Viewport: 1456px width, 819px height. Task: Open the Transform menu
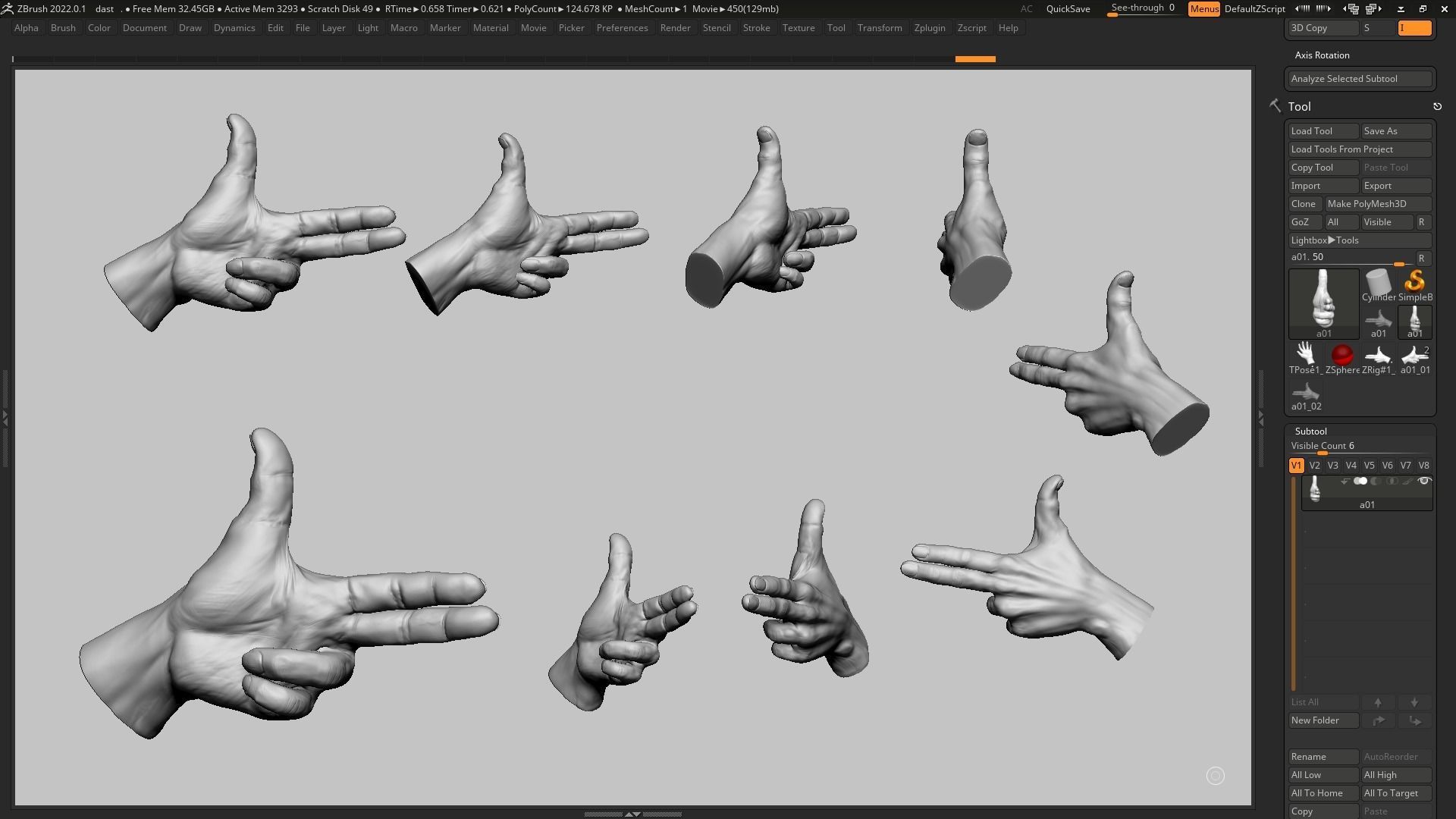tap(880, 28)
